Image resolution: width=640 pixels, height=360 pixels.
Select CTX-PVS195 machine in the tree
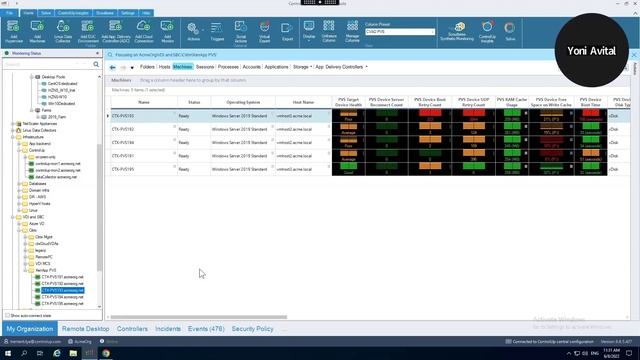tap(62, 304)
